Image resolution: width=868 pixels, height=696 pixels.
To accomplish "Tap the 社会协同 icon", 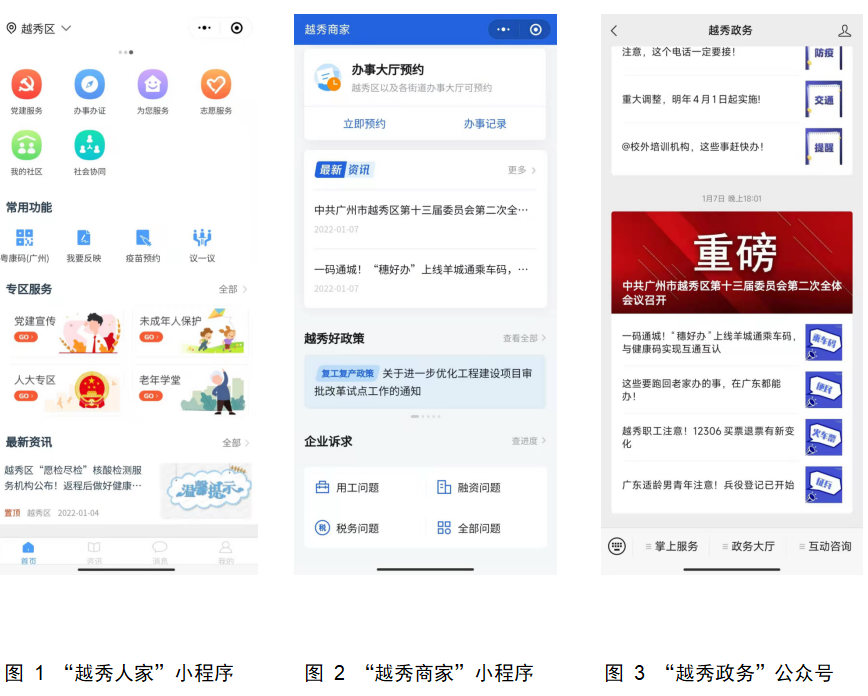I will pos(89,146).
